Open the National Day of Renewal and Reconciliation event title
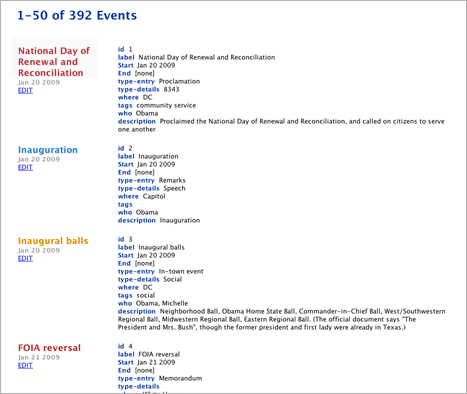The width and height of the screenshot is (467, 394). point(54,62)
